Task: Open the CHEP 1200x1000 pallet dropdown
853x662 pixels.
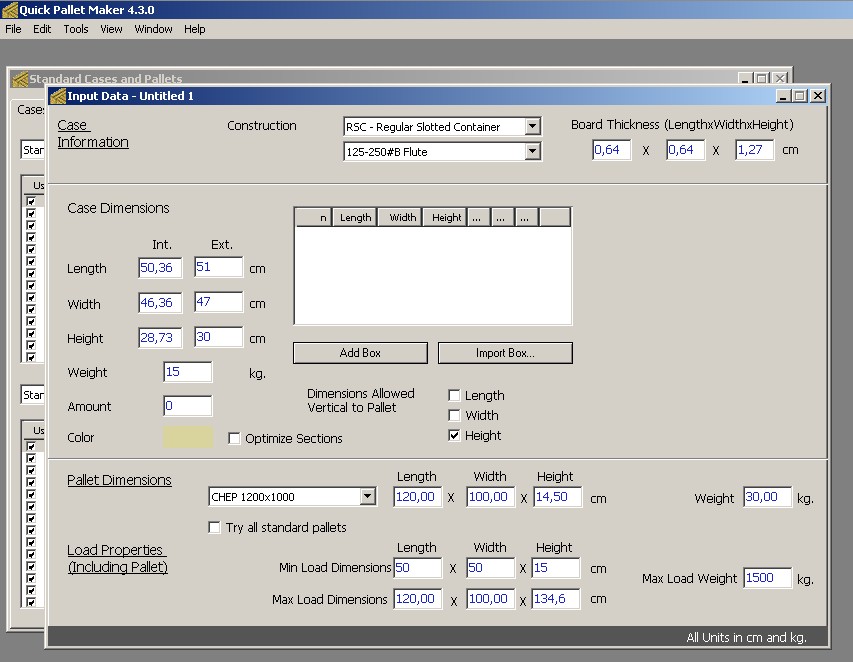Action: click(x=368, y=497)
